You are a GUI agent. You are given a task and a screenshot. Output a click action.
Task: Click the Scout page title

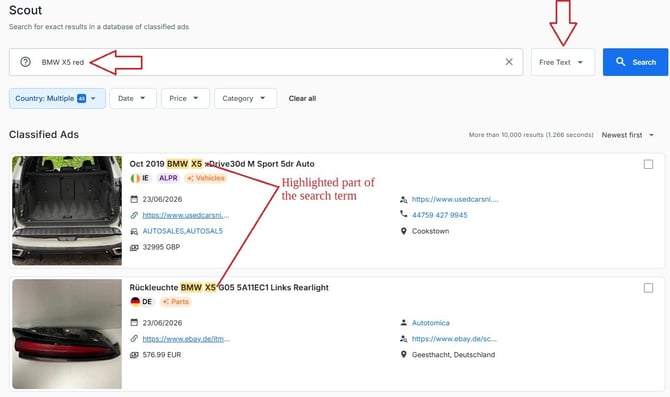[x=26, y=10]
